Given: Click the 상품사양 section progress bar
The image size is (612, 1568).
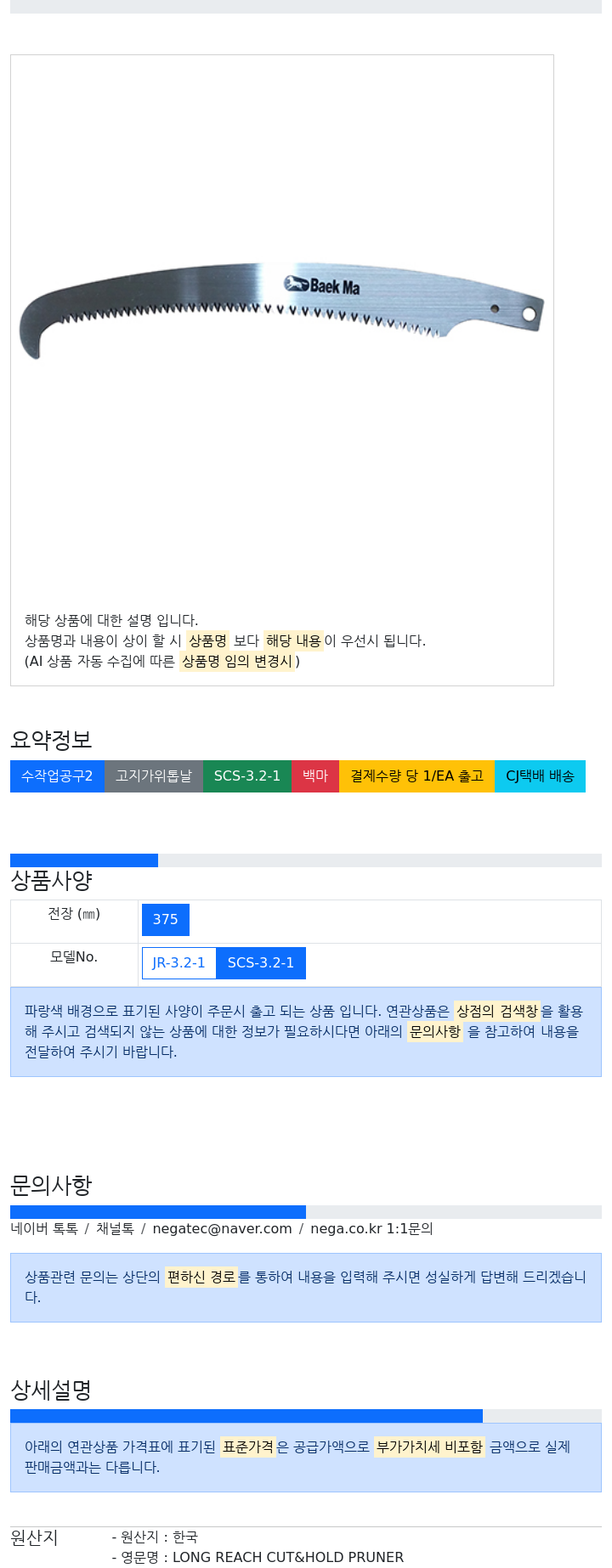Looking at the screenshot, I should pyautogui.click(x=306, y=860).
